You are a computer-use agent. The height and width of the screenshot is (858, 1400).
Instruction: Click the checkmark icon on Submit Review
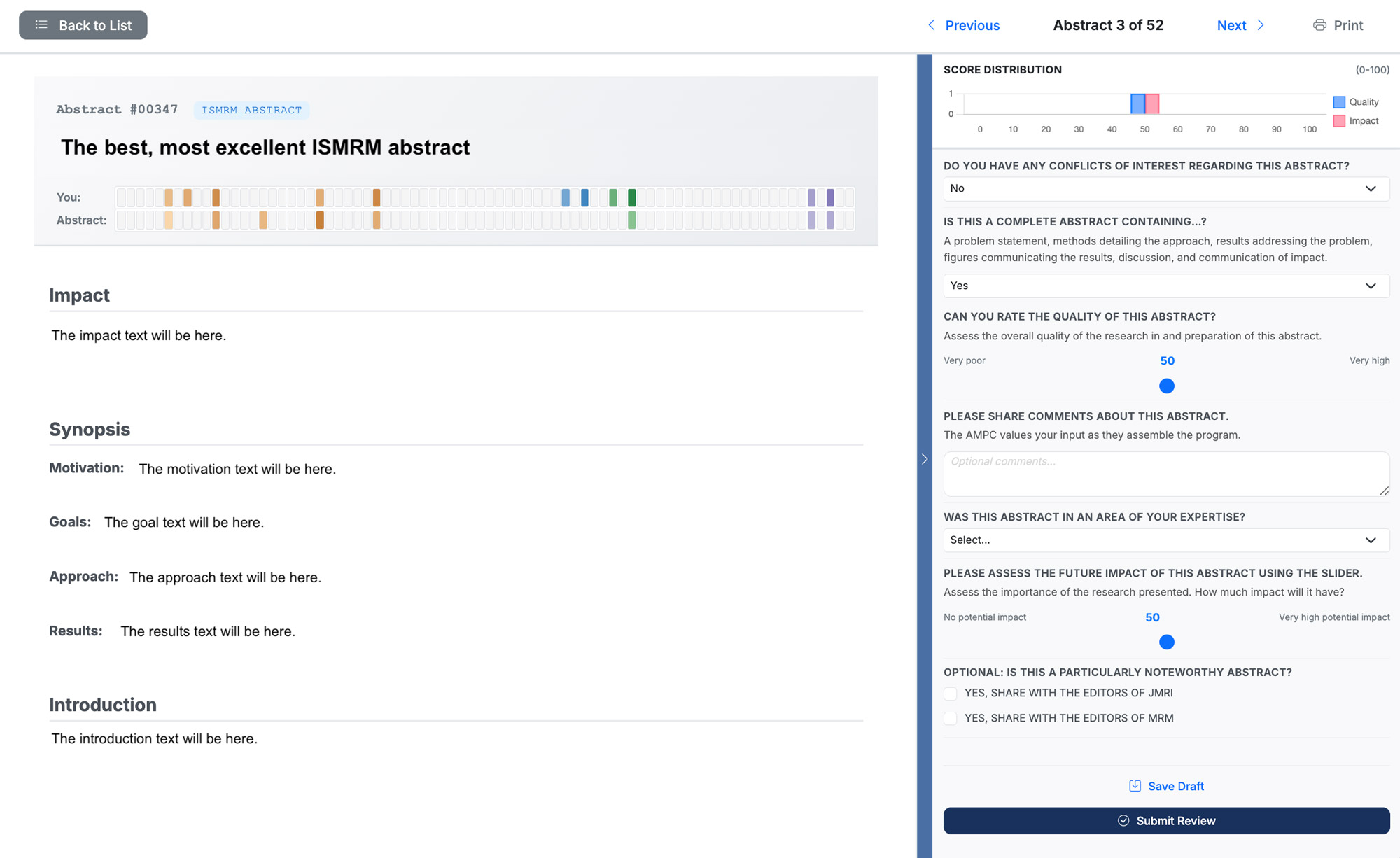coord(1123,820)
